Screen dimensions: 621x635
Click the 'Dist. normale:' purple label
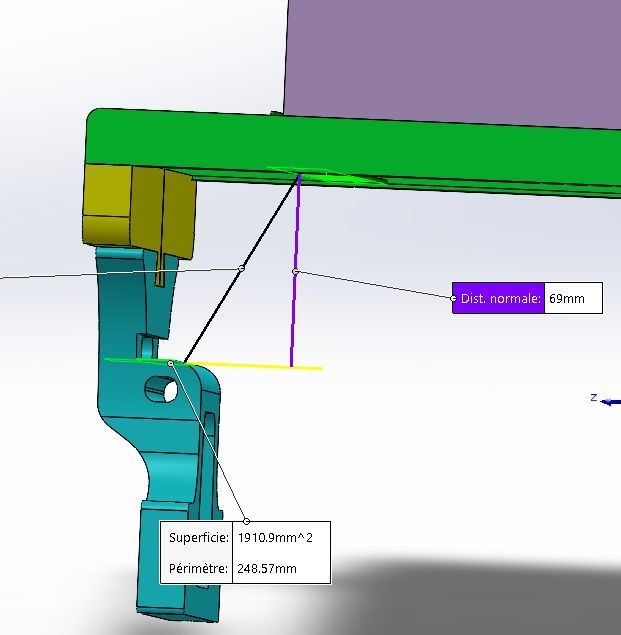[x=499, y=298]
